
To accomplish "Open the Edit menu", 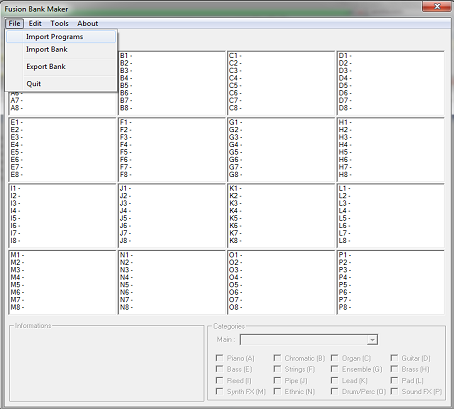I will (35, 23).
